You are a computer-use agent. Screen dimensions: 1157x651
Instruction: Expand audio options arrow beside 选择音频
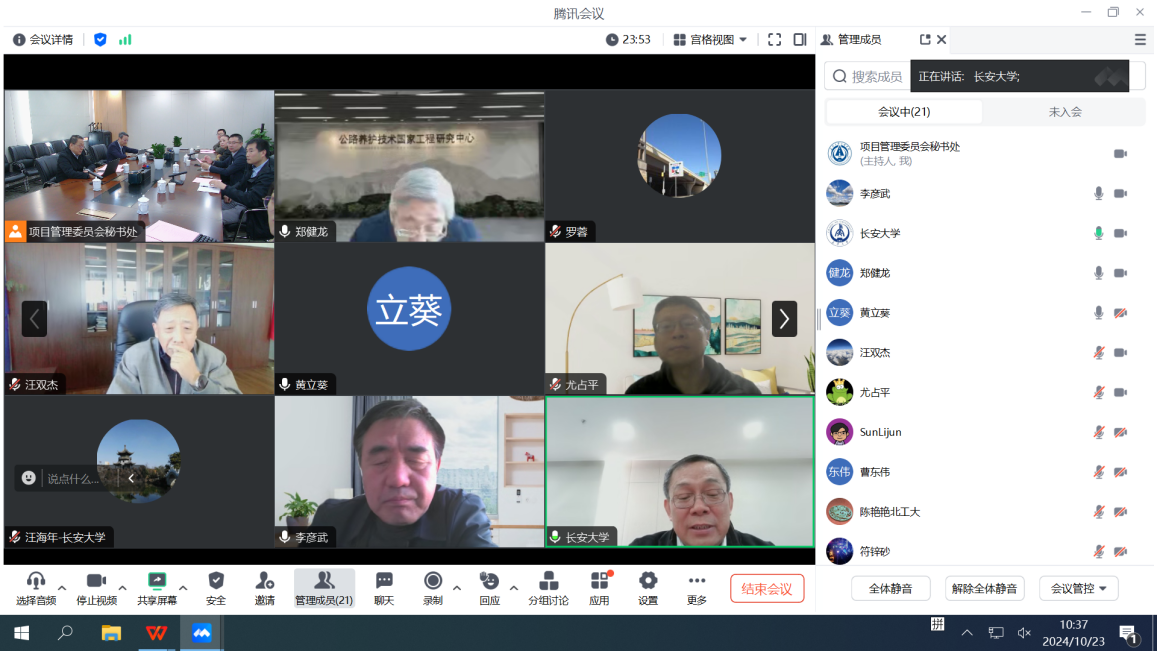click(x=62, y=588)
